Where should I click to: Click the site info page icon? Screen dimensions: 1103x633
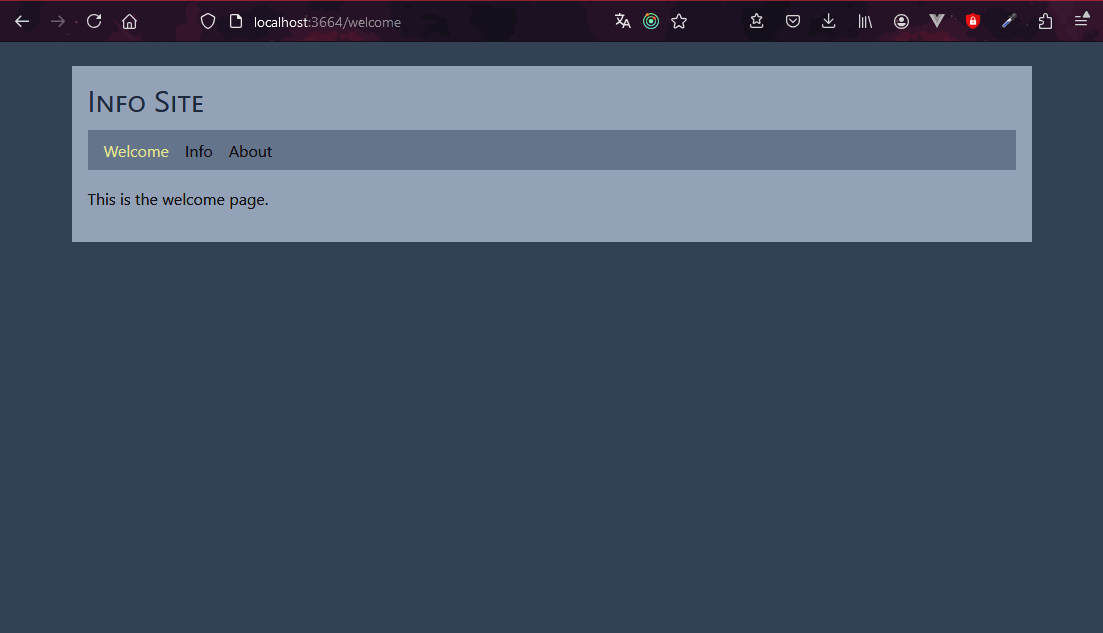(236, 21)
